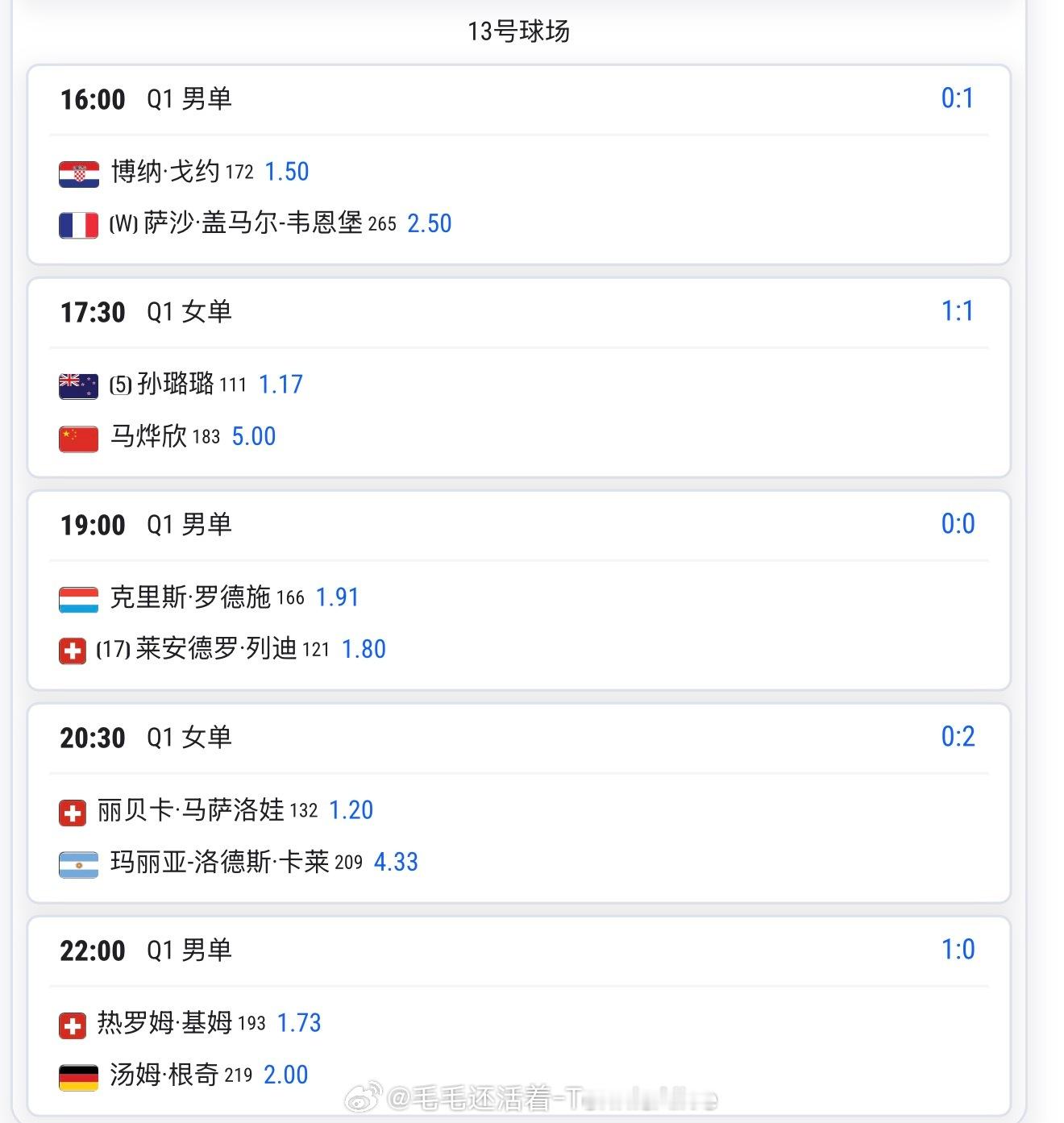
Task: Select odds 1.50 for 博纳·戈约
Action: click(287, 172)
